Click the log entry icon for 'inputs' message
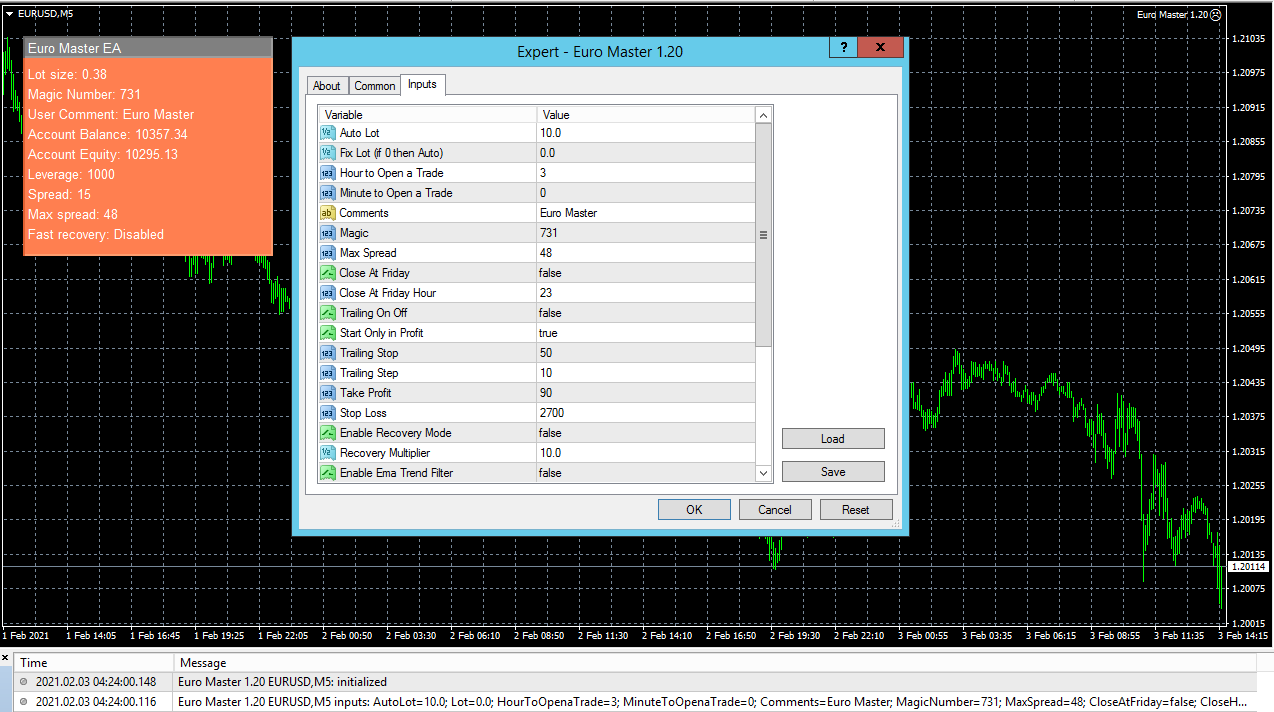The height and width of the screenshot is (712, 1274). tap(24, 702)
